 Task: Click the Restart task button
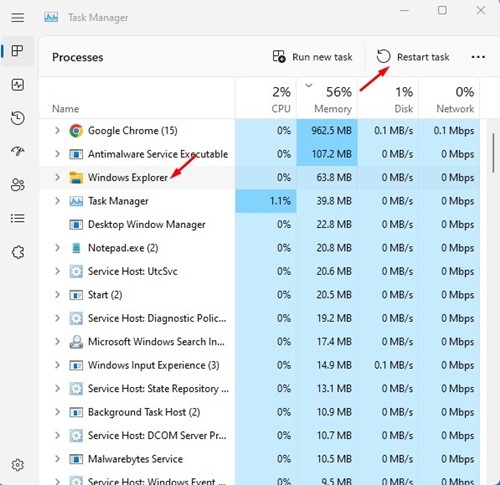coord(413,57)
